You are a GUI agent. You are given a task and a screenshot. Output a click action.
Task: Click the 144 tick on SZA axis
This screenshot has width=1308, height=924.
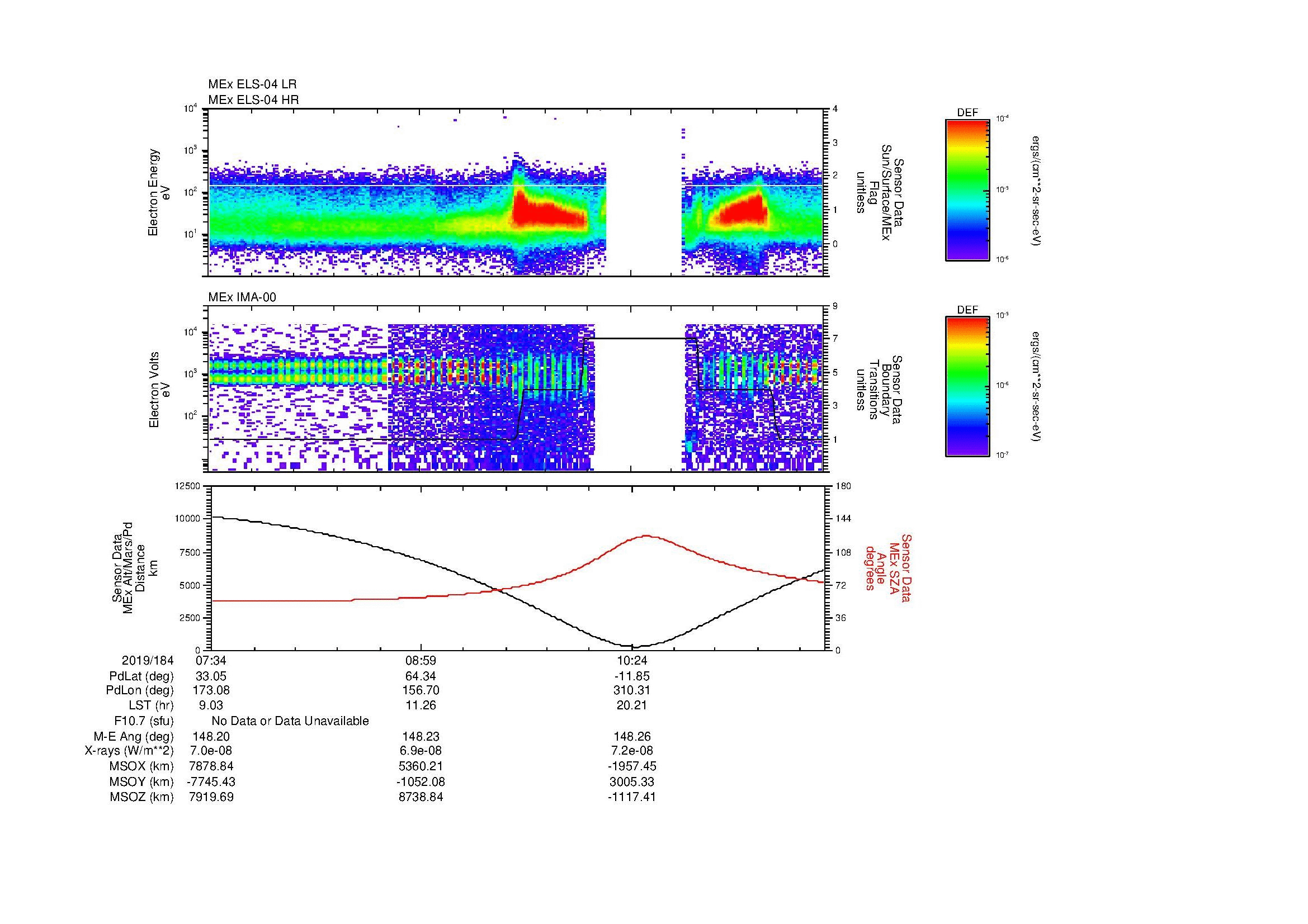[843, 519]
